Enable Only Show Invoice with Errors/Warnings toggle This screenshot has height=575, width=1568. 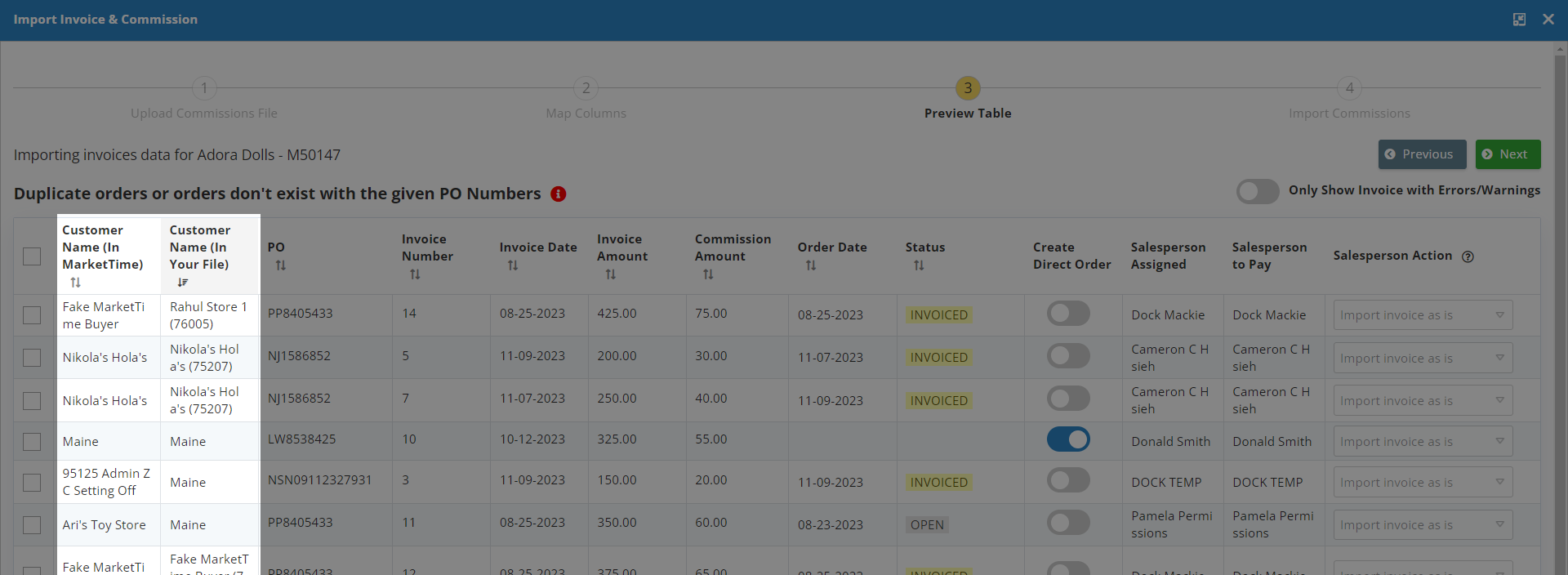[x=1257, y=191]
